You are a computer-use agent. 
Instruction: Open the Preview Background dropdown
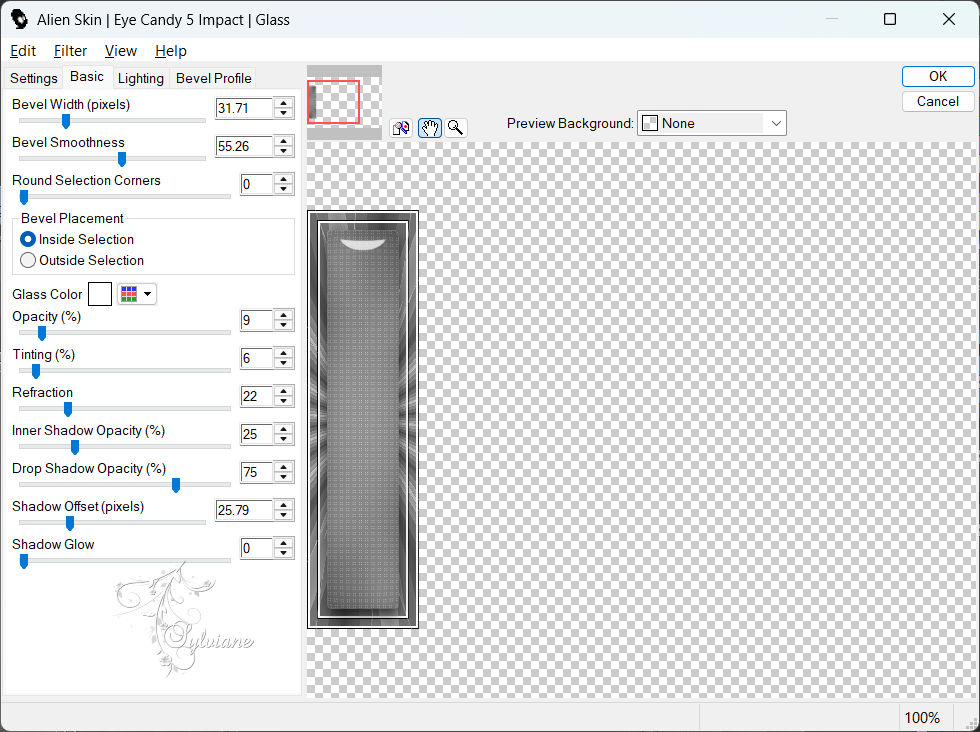pos(712,123)
